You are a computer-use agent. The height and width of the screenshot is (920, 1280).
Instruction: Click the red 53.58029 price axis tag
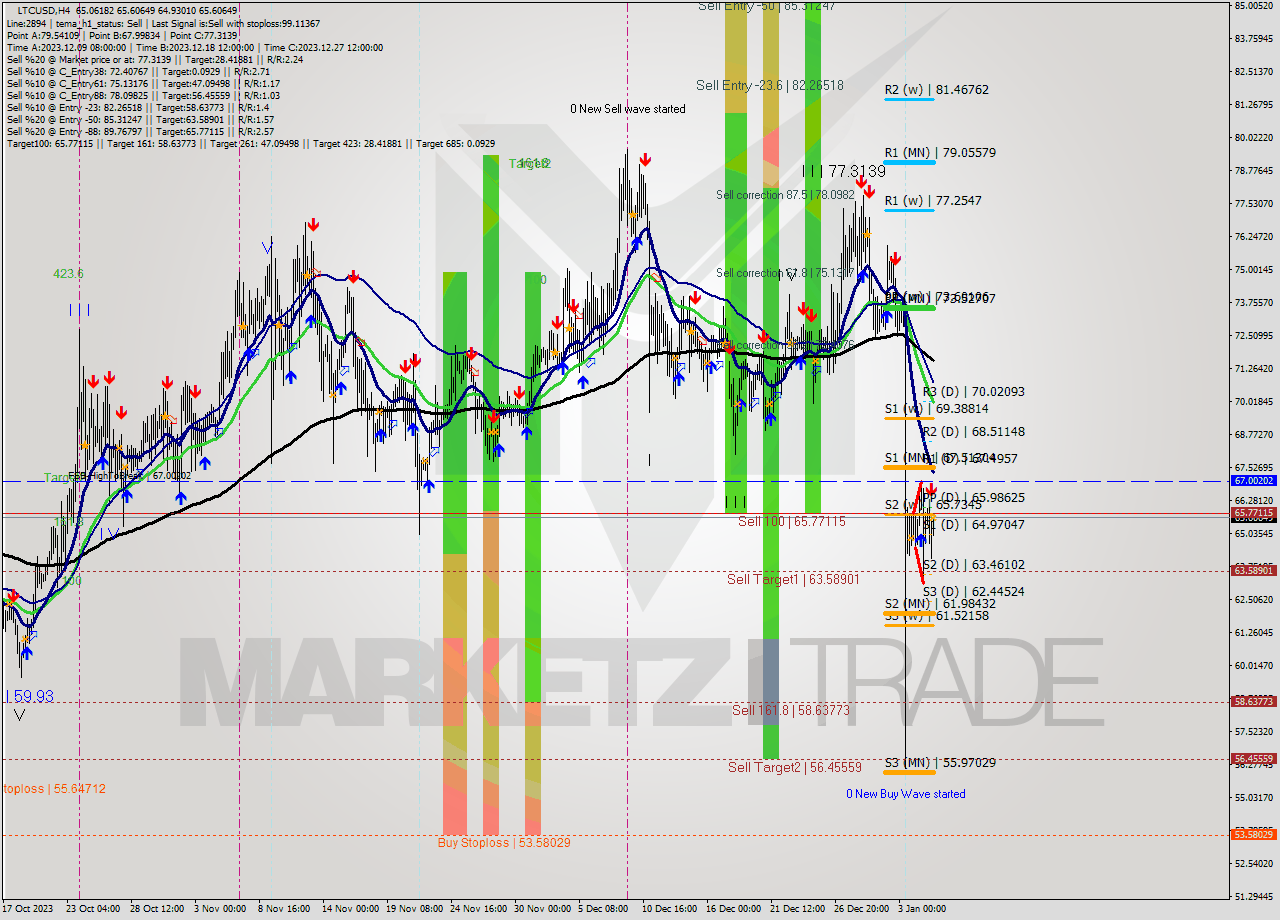click(x=1253, y=834)
